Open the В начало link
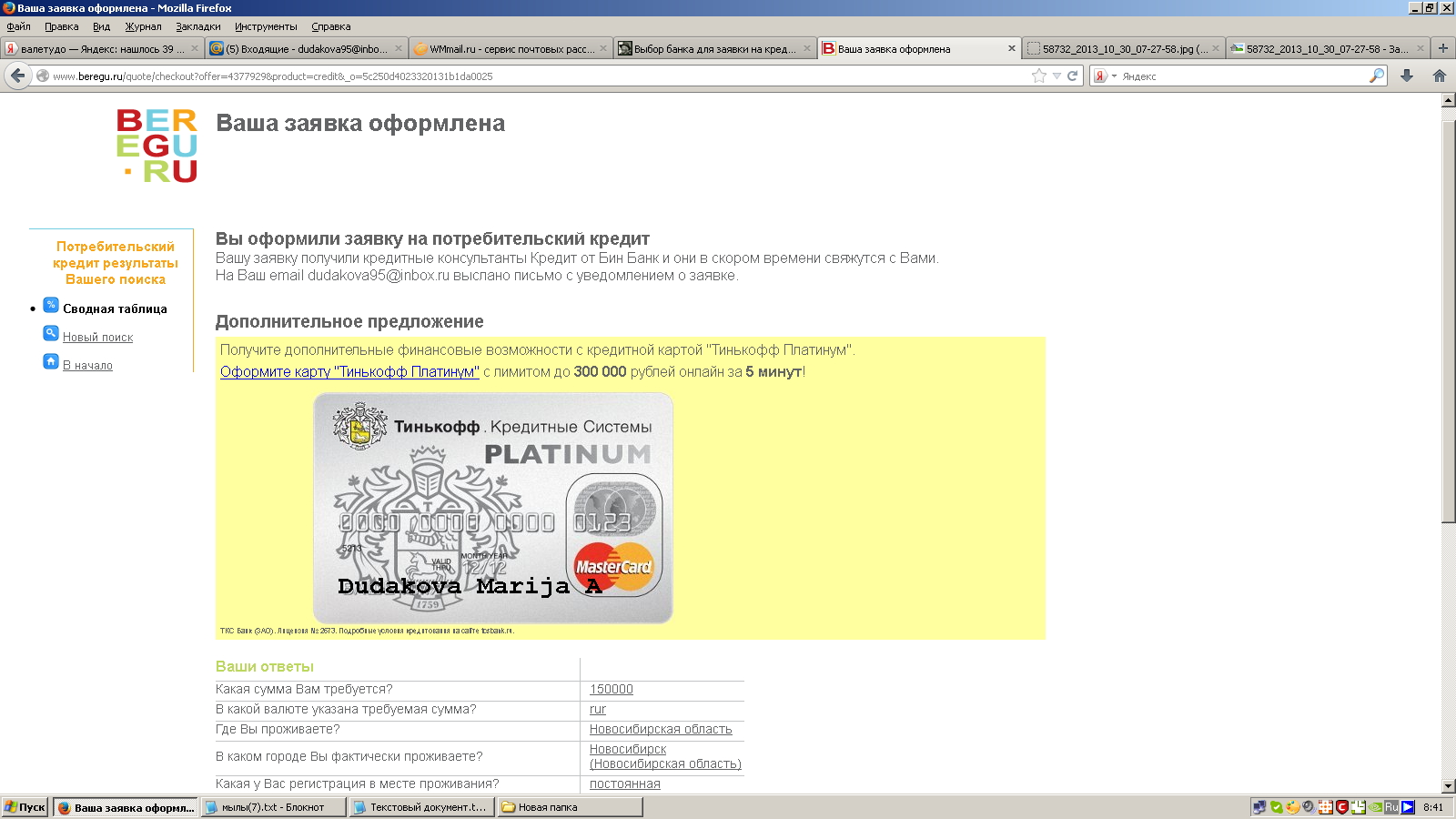 87,365
